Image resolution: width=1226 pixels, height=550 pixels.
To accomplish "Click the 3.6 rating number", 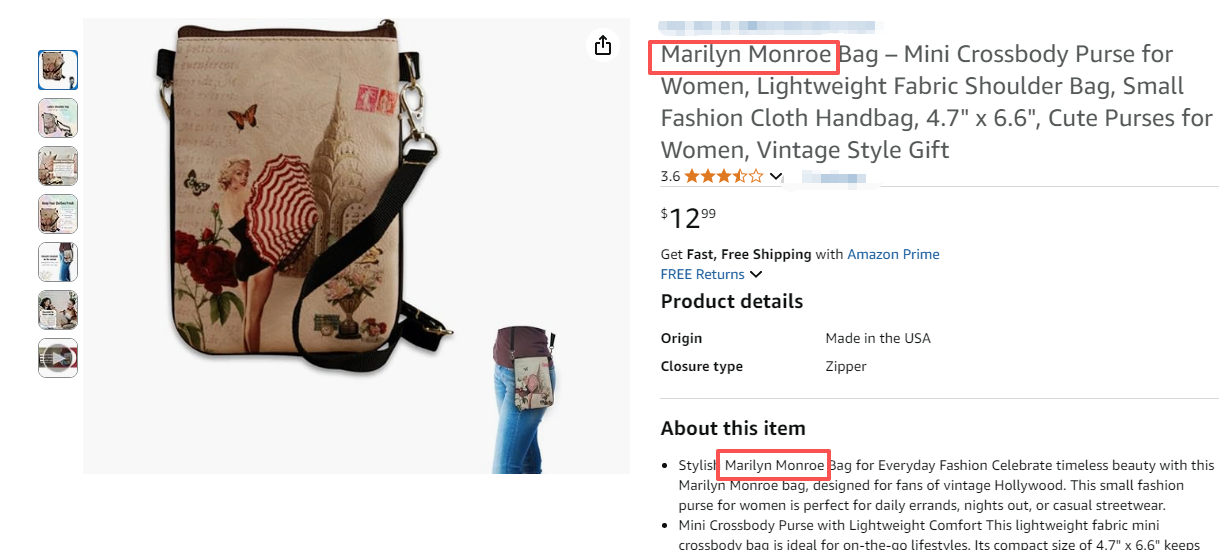I will 670,177.
